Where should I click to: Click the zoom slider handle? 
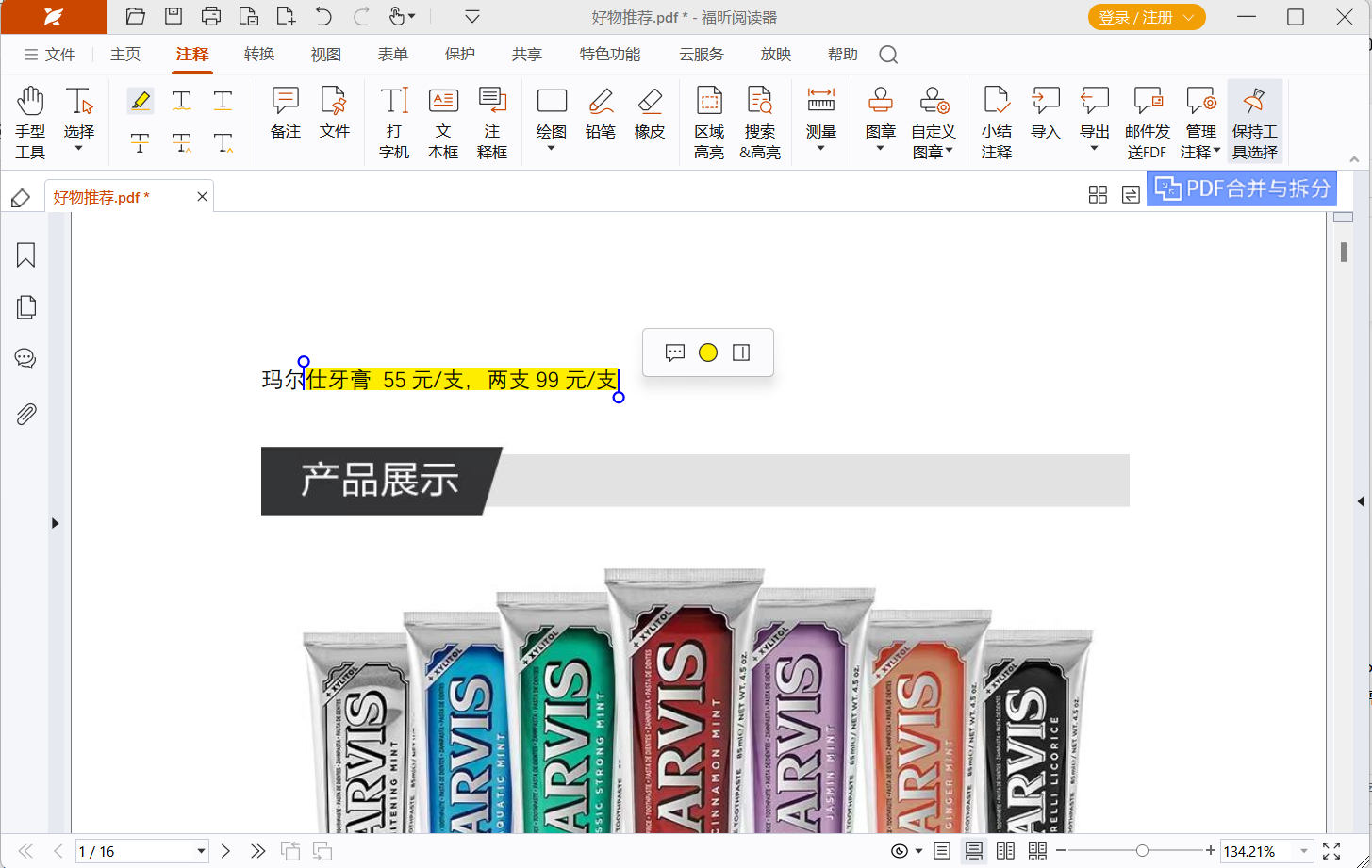1142,851
